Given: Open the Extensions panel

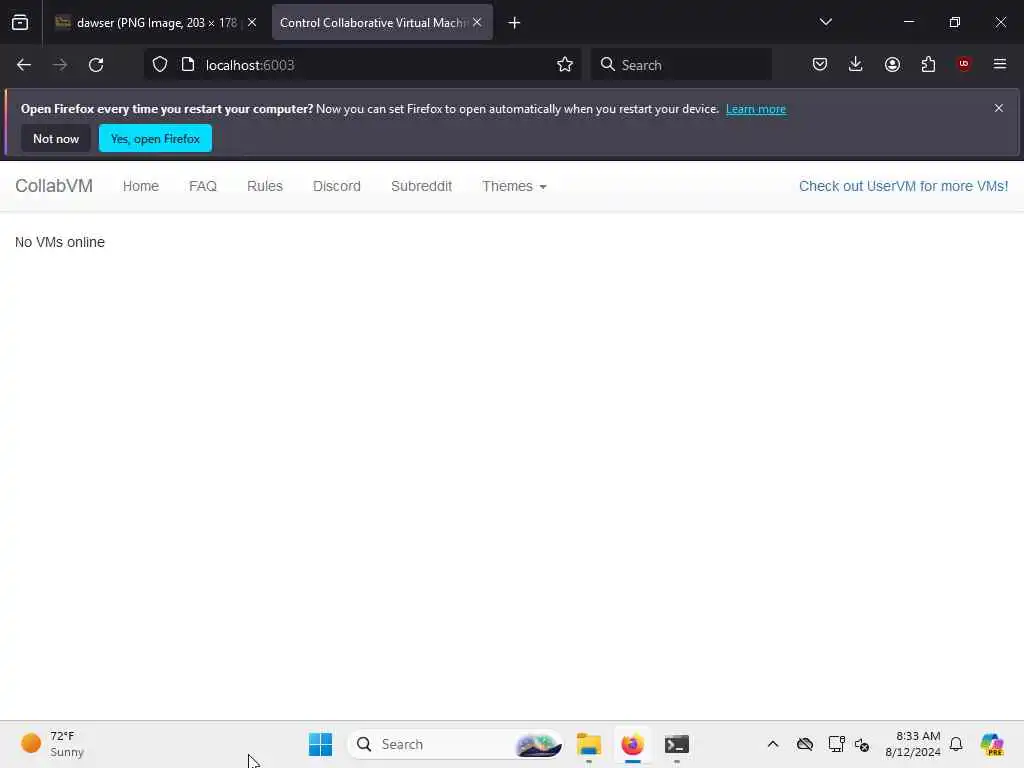Looking at the screenshot, I should coord(928,65).
